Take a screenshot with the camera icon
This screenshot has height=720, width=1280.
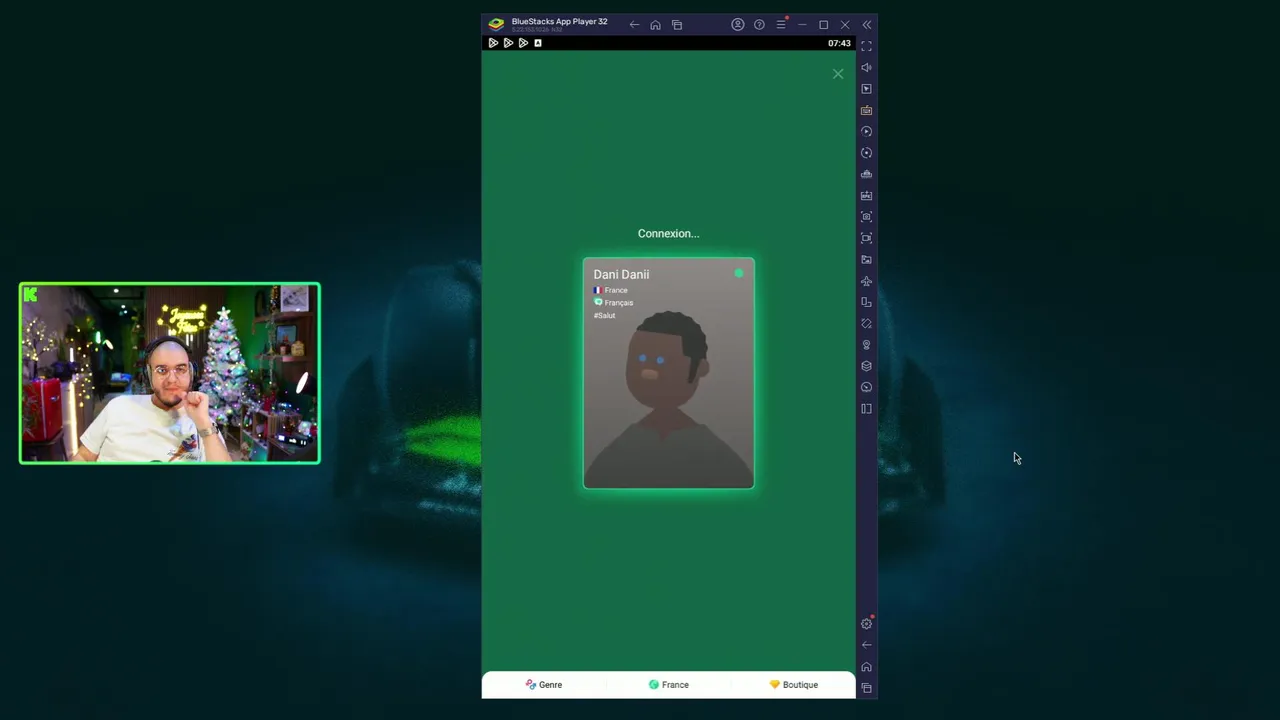[x=867, y=217]
